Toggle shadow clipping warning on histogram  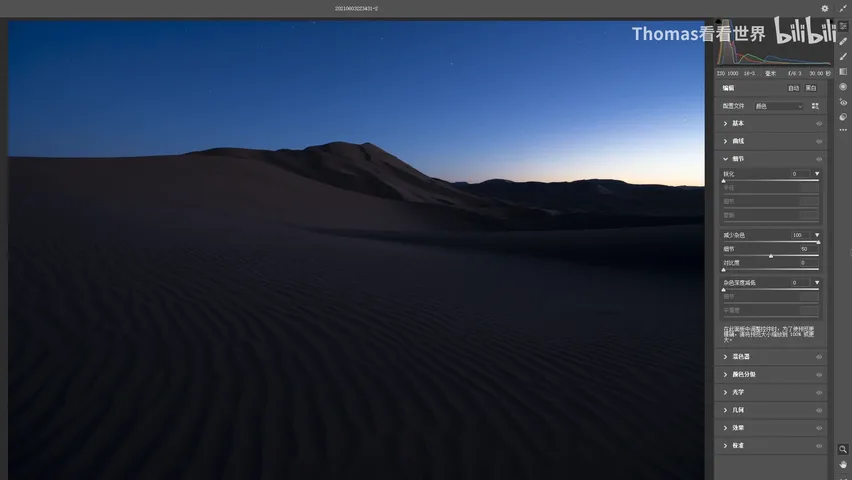pos(718,22)
